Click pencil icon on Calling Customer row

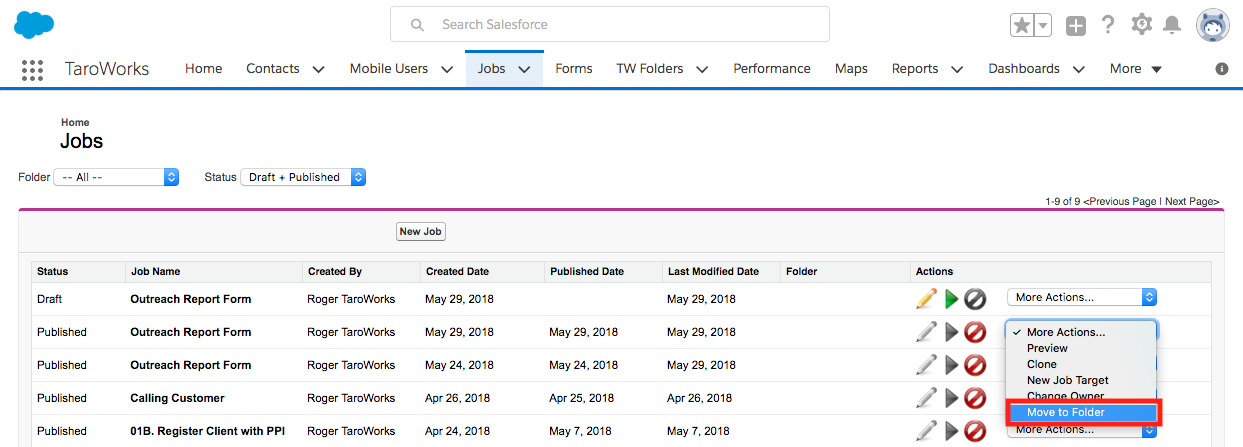(x=926, y=398)
